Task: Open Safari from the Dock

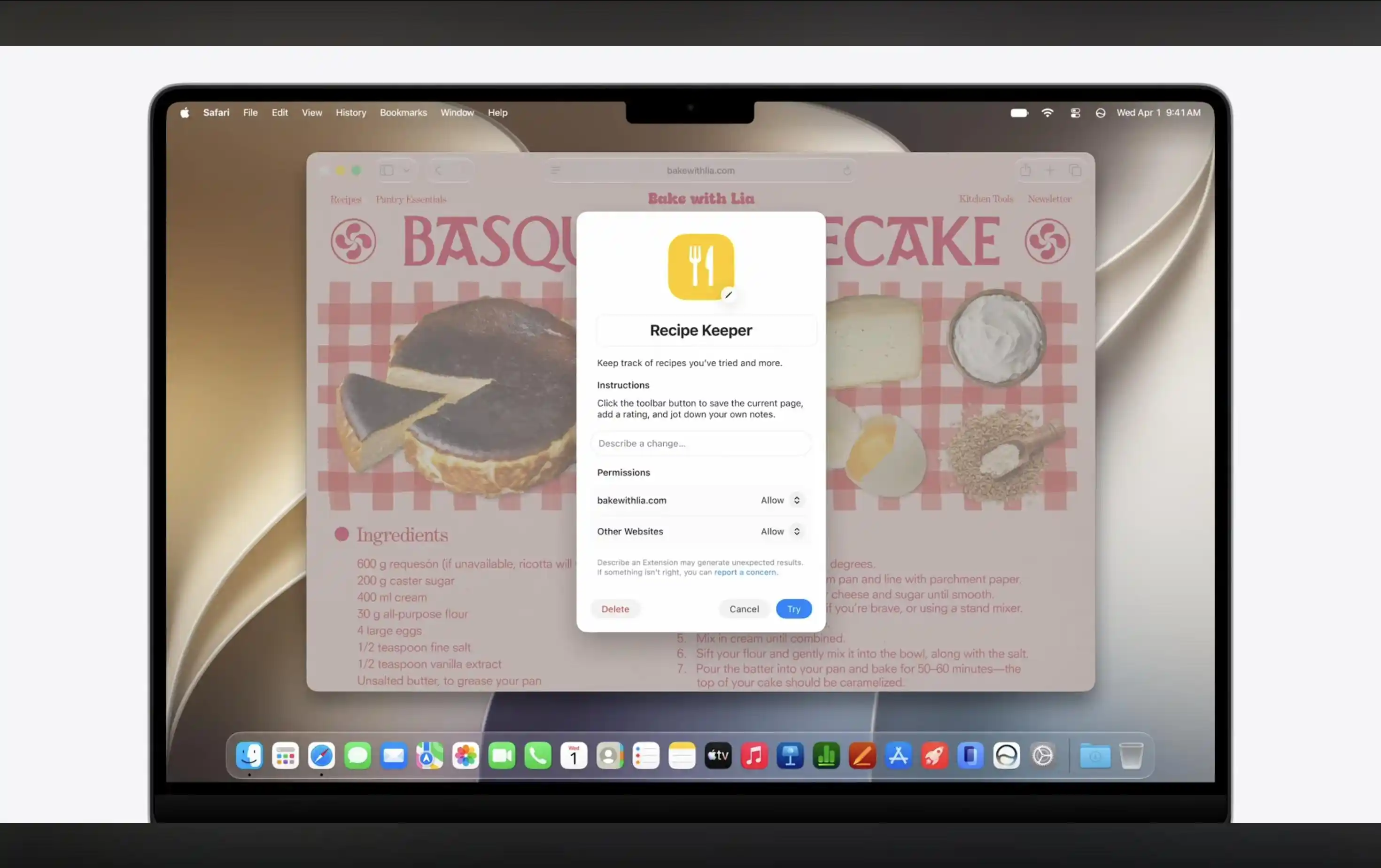Action: tap(321, 756)
